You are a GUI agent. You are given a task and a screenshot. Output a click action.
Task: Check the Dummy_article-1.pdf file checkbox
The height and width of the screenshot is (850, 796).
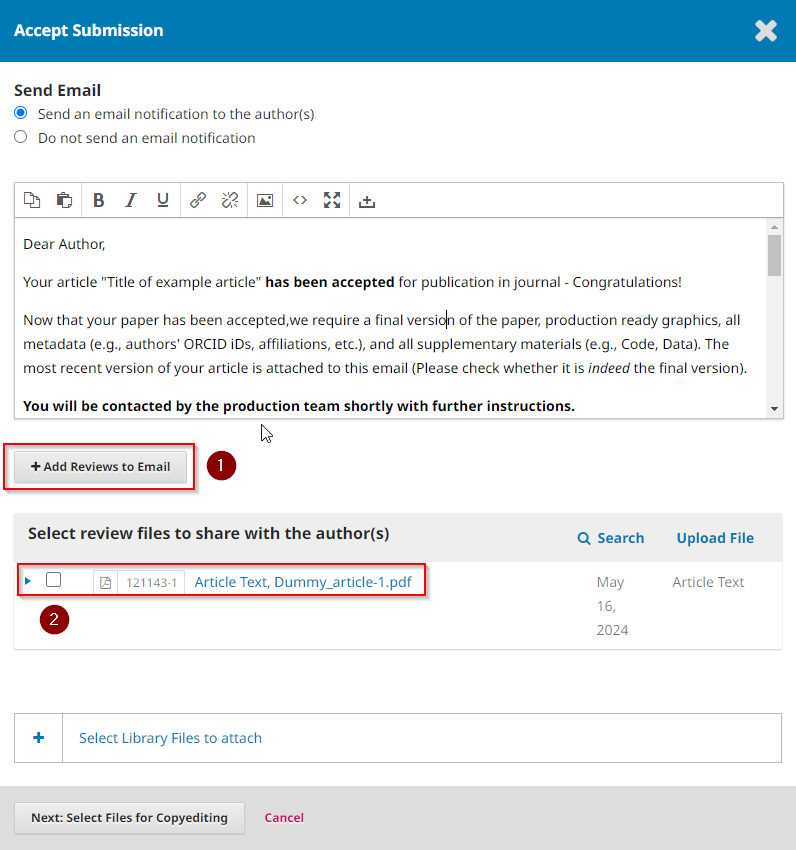click(54, 580)
